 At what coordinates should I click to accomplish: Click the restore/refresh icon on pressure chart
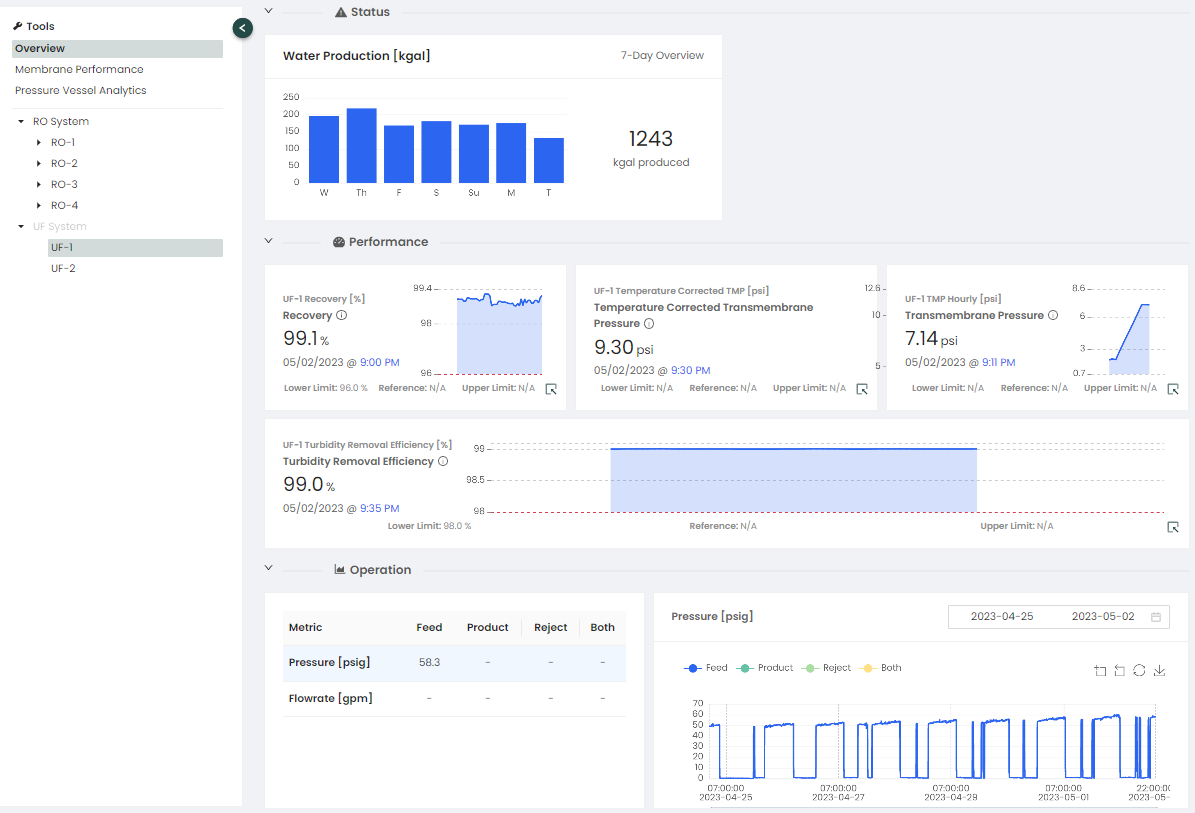click(1139, 670)
